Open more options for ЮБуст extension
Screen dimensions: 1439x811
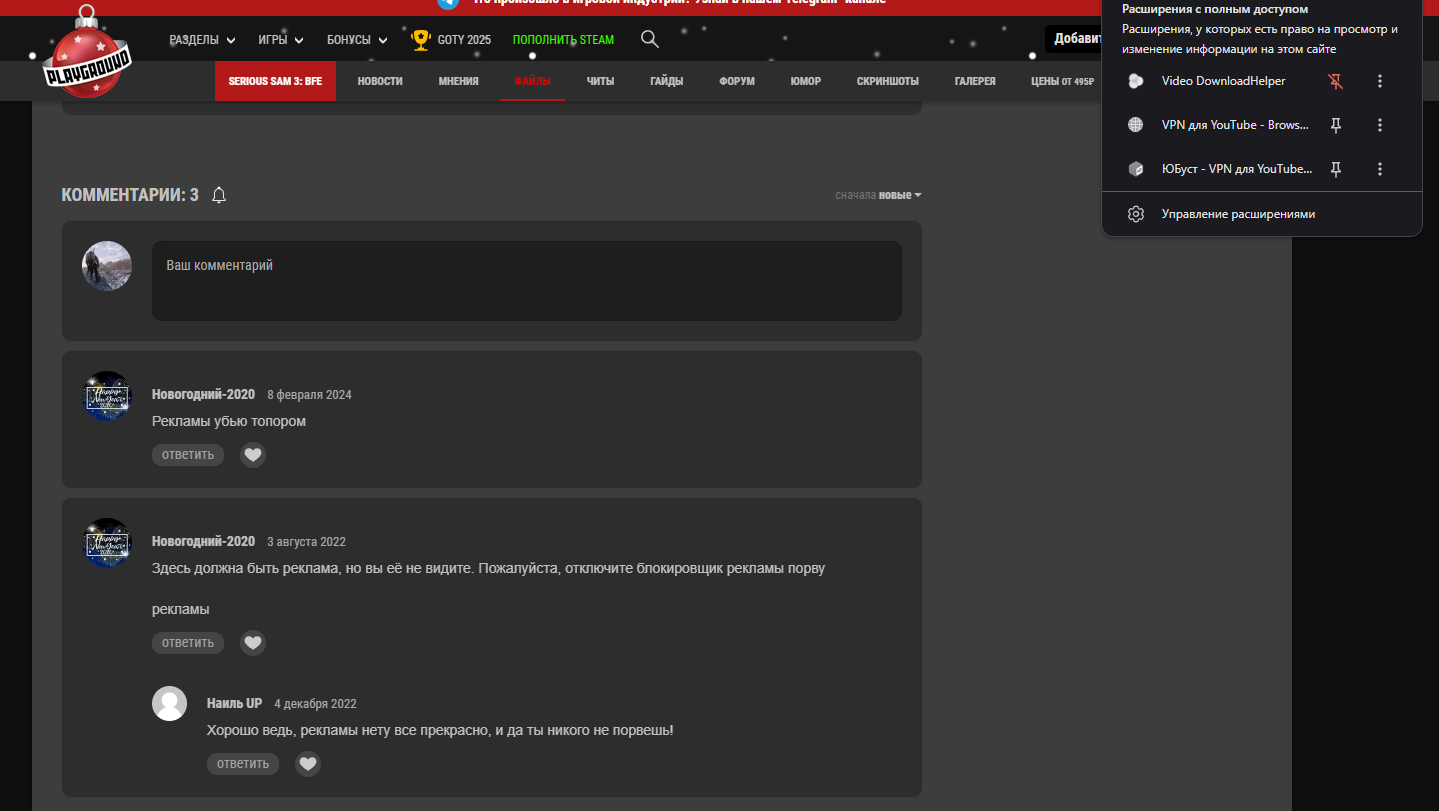coord(1380,169)
